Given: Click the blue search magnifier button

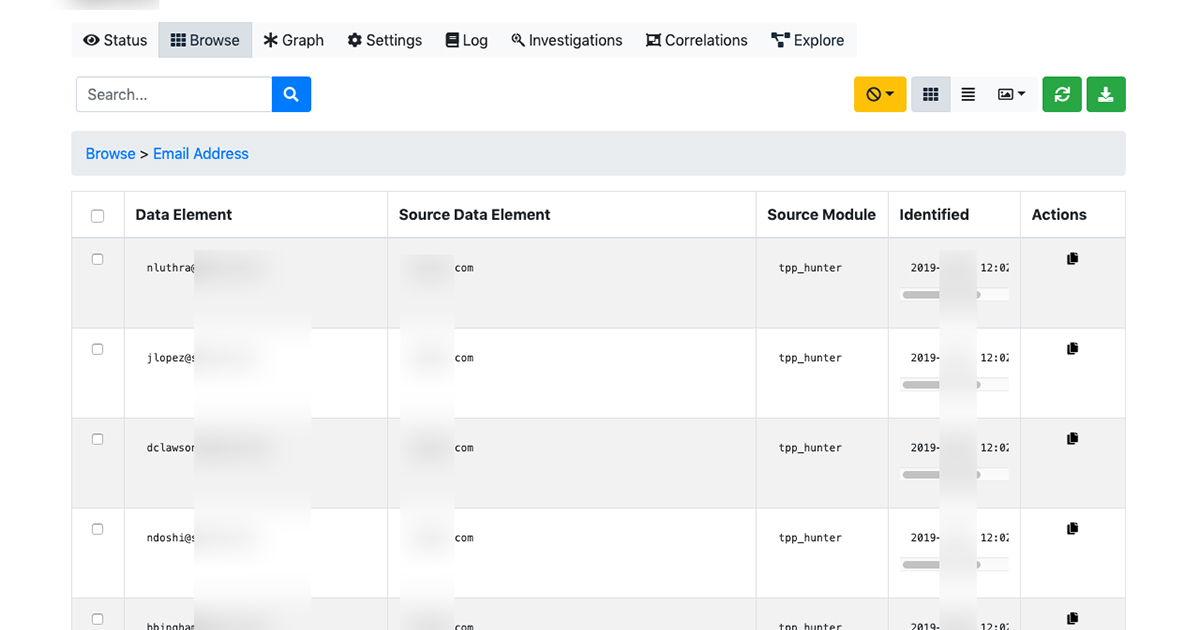Looking at the screenshot, I should pyautogui.click(x=291, y=94).
